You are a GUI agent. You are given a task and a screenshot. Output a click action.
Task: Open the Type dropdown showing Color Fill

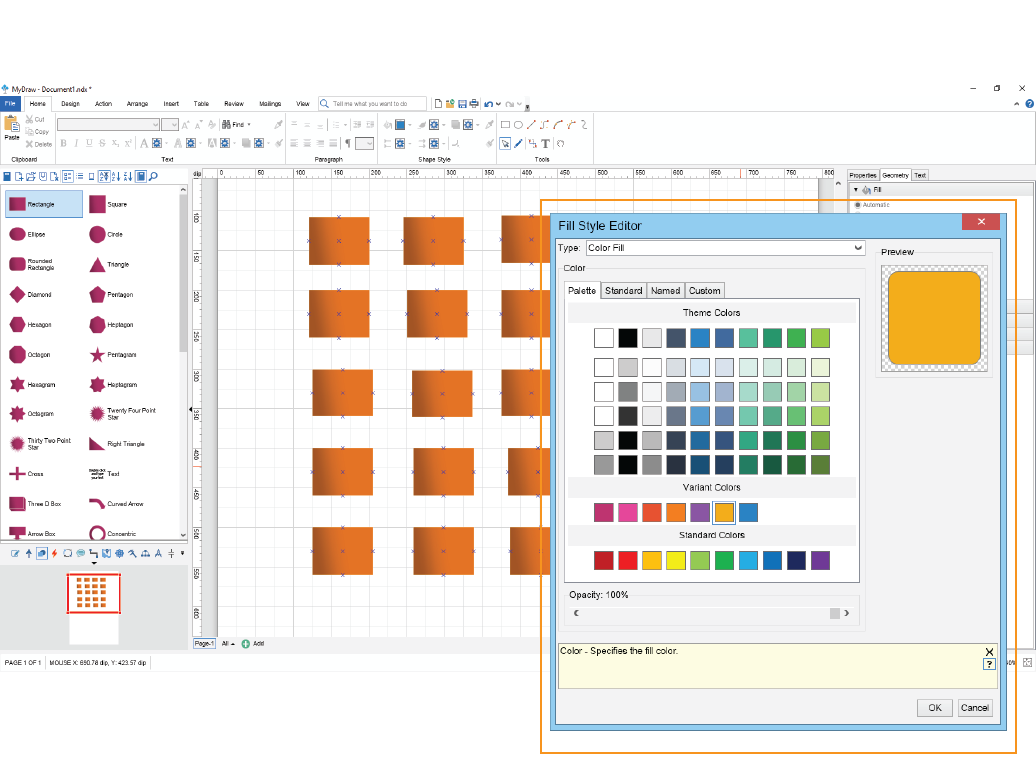coord(725,248)
